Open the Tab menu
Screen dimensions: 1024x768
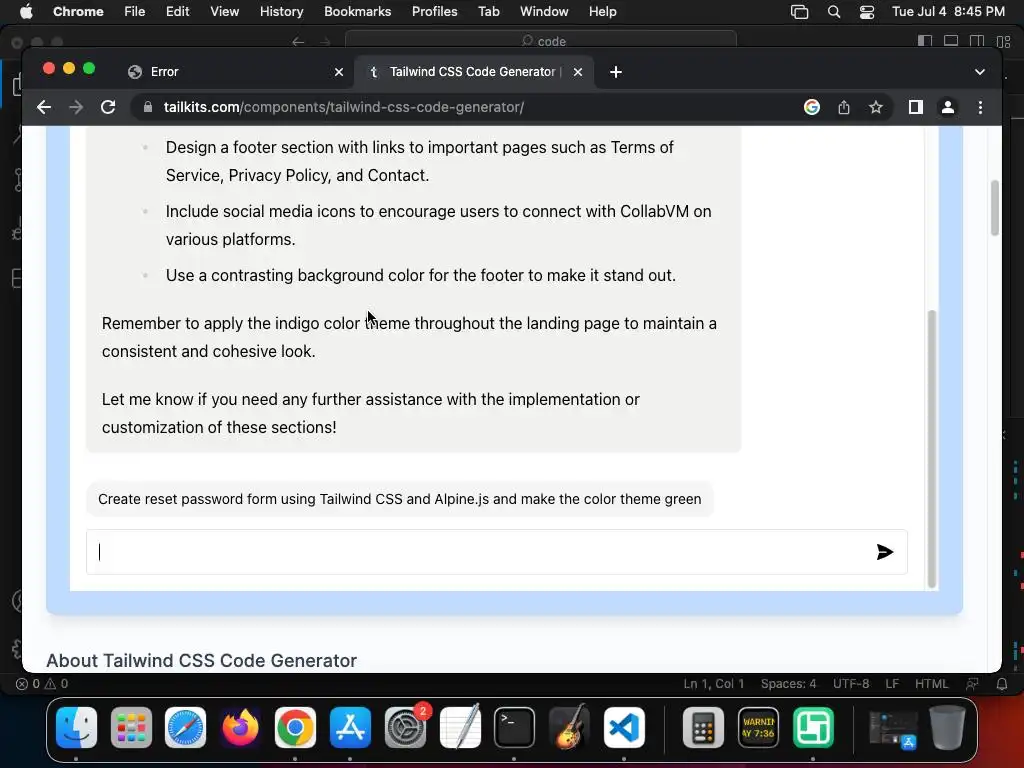(x=488, y=11)
